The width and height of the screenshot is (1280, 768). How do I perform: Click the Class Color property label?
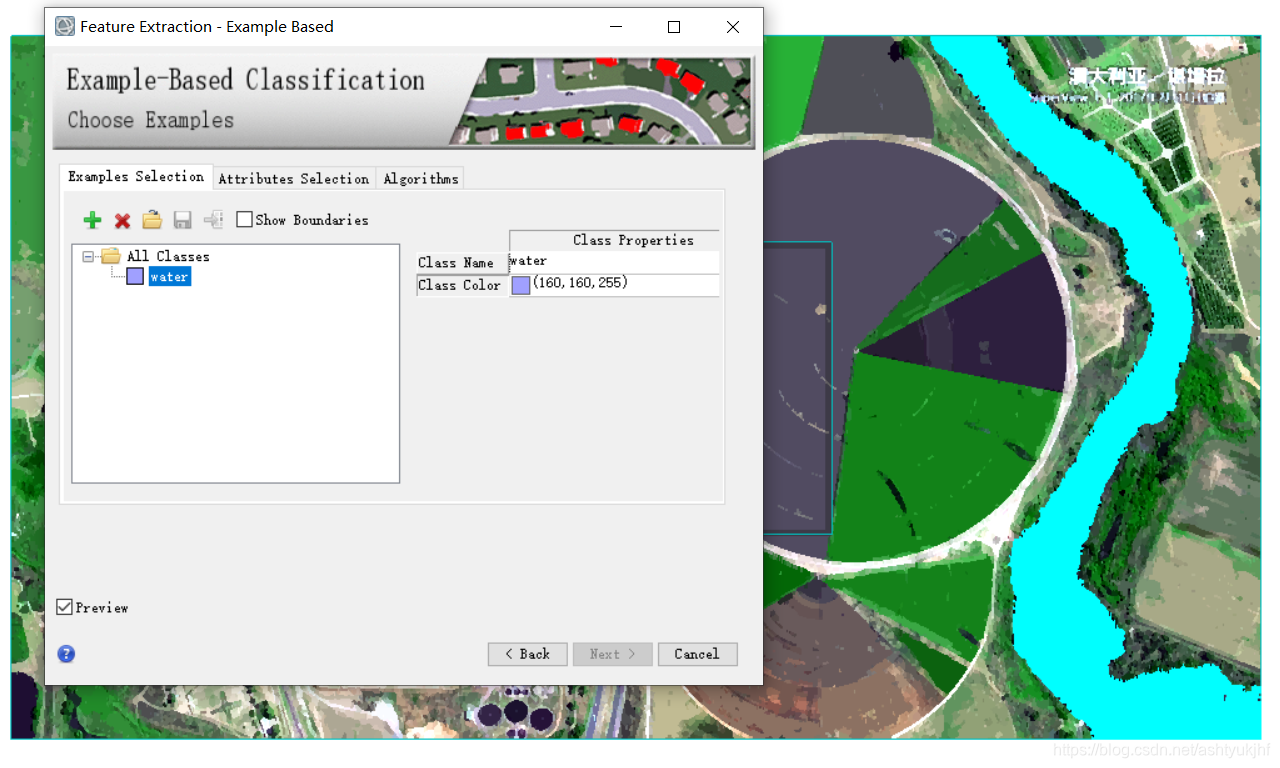tap(463, 285)
